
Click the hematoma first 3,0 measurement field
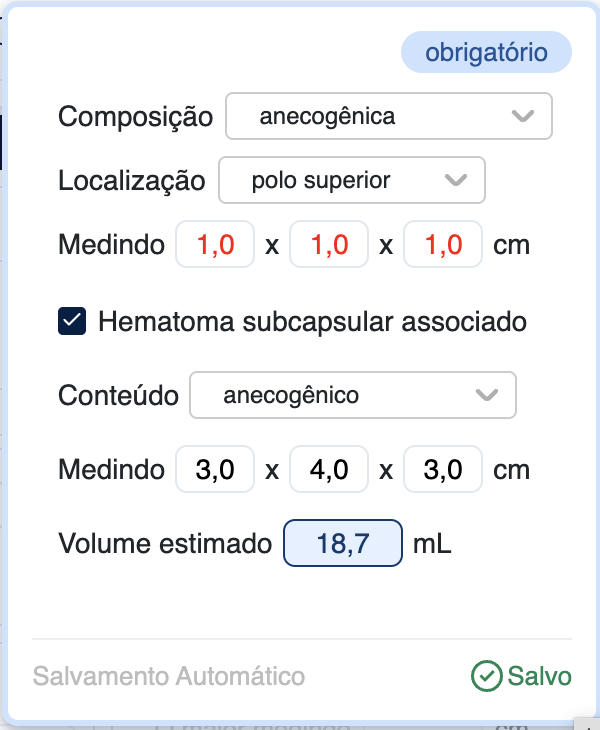[215, 470]
